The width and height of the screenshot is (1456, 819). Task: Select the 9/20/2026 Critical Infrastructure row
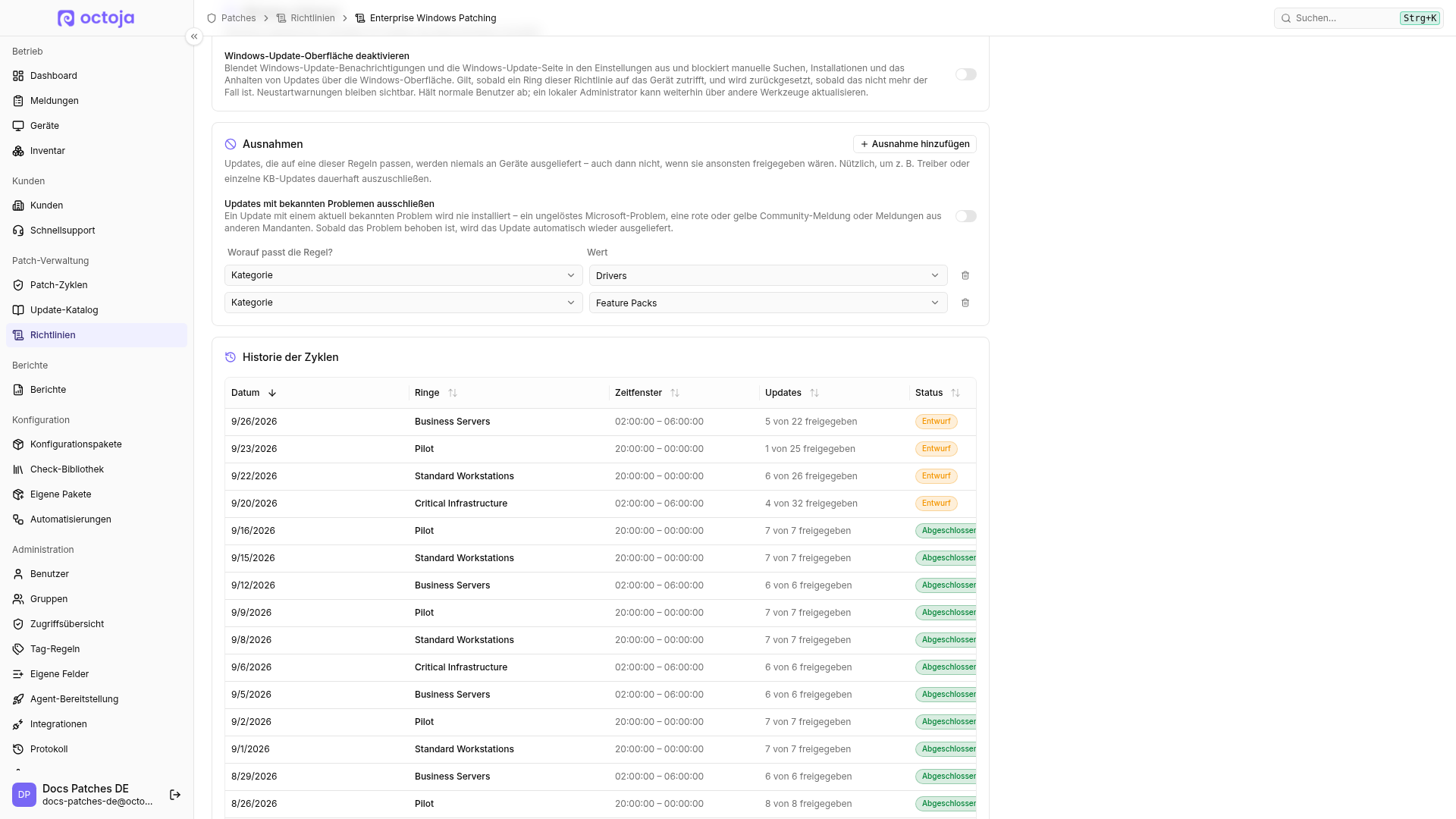(x=601, y=504)
